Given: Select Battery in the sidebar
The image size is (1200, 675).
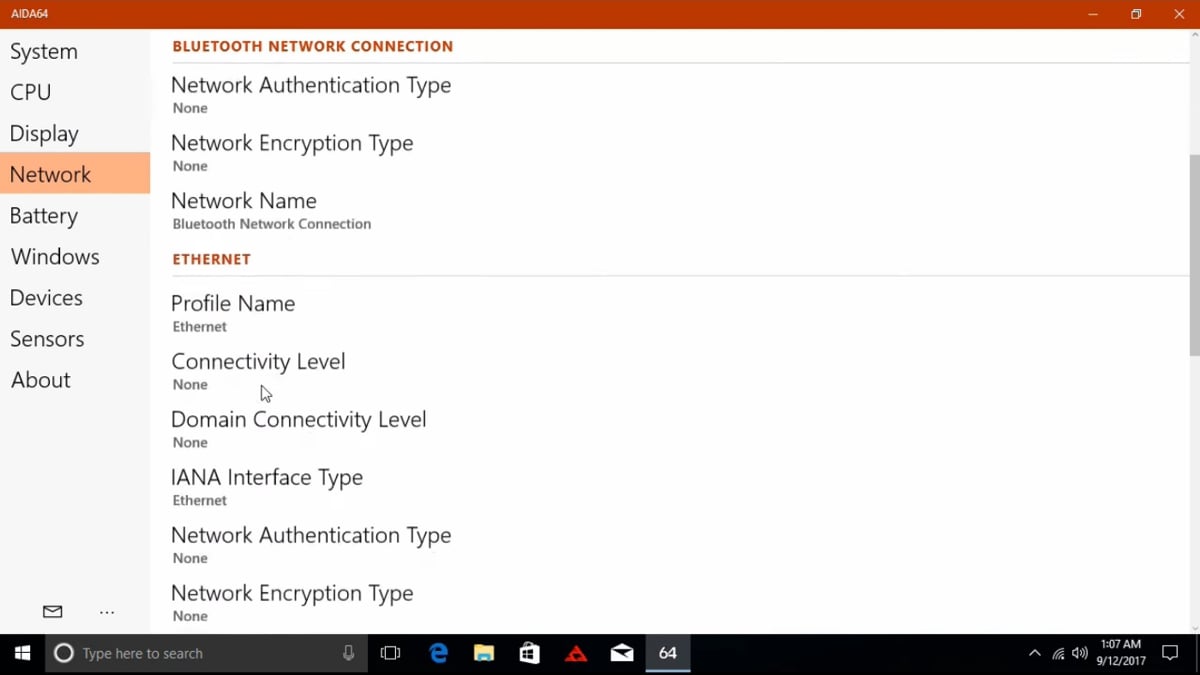Looking at the screenshot, I should [x=44, y=216].
